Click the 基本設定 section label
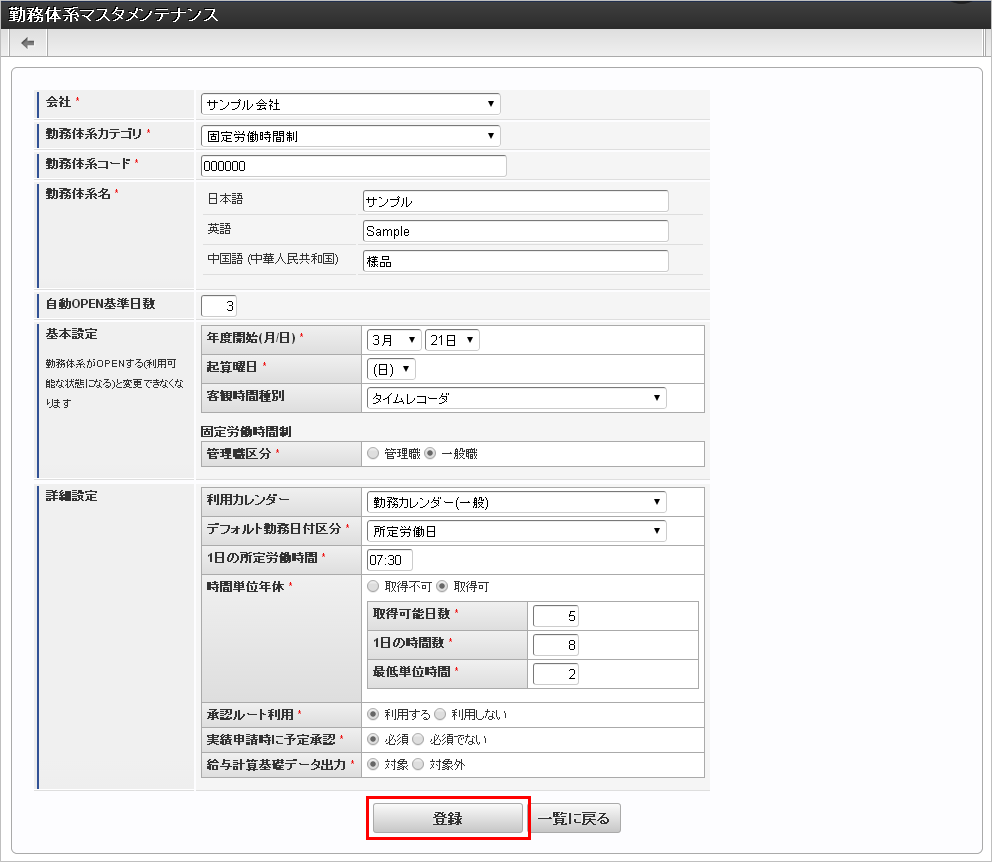The height and width of the screenshot is (862, 992). [x=71, y=334]
